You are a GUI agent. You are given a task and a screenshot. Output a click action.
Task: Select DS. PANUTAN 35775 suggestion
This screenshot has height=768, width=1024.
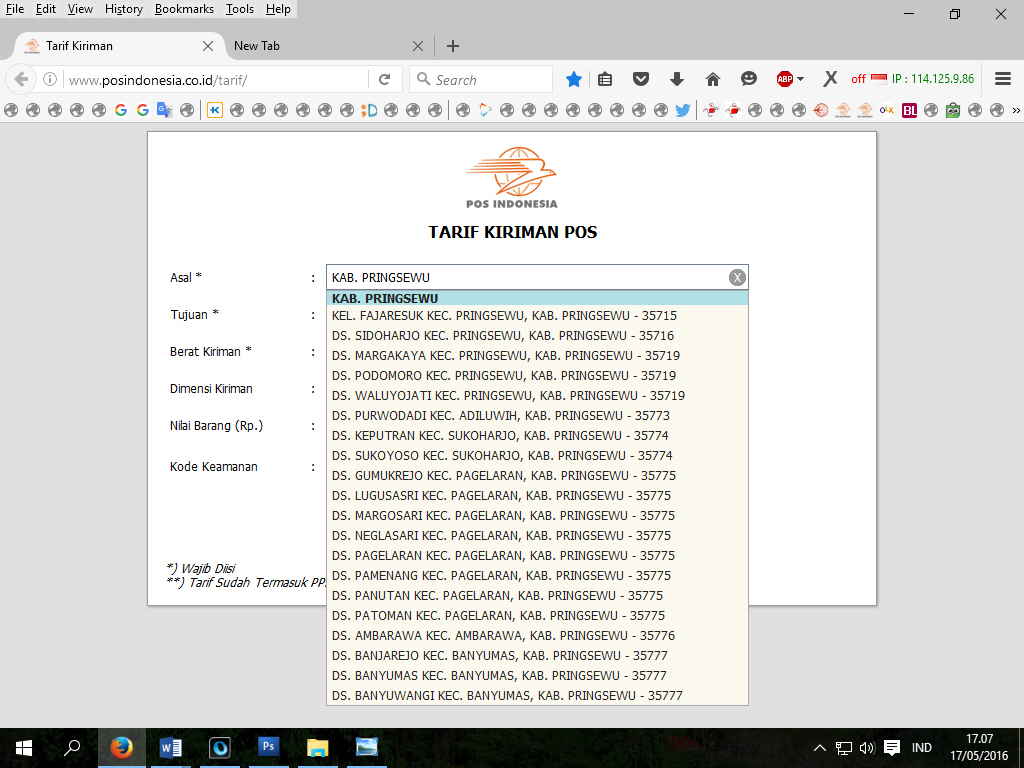(x=537, y=596)
